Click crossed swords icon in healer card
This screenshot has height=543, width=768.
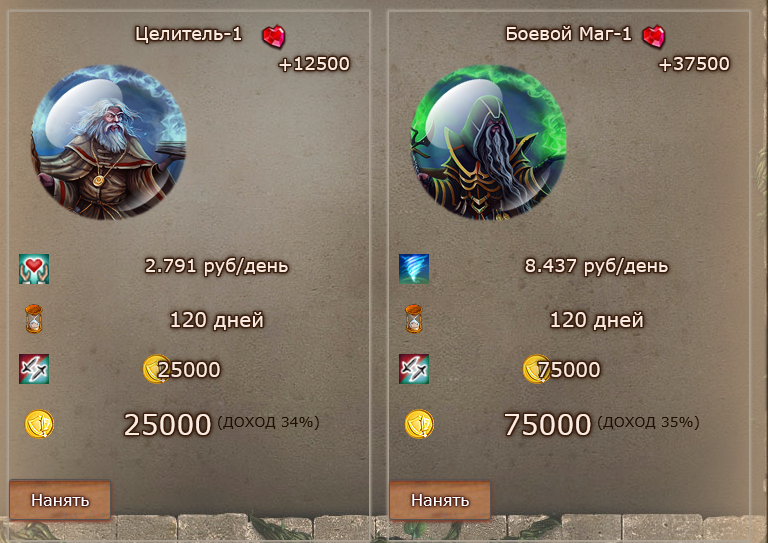[x=34, y=369]
